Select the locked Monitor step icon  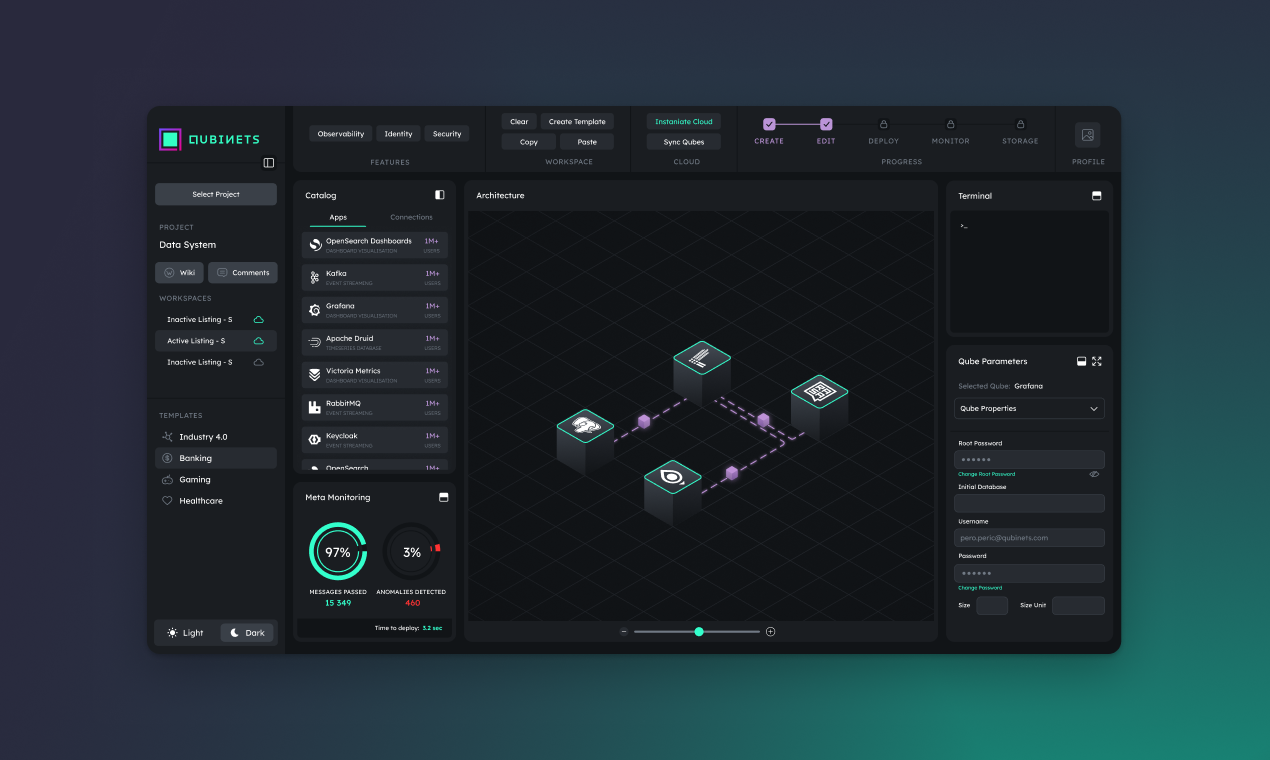(950, 124)
